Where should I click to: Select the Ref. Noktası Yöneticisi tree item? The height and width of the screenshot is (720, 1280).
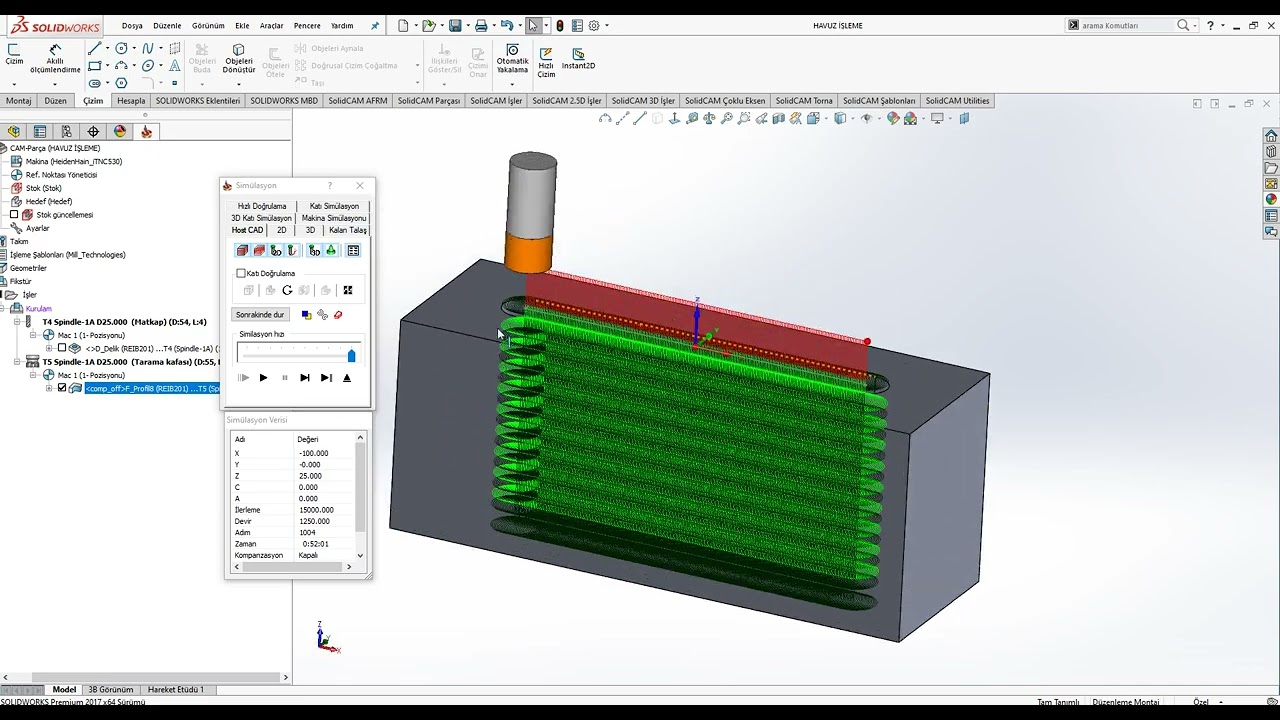[x=61, y=175]
